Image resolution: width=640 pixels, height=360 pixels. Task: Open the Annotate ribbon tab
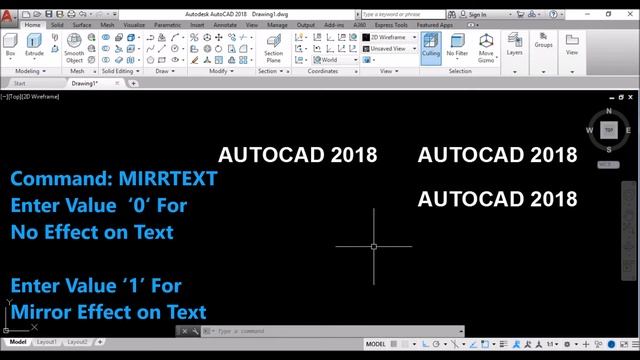click(225, 25)
